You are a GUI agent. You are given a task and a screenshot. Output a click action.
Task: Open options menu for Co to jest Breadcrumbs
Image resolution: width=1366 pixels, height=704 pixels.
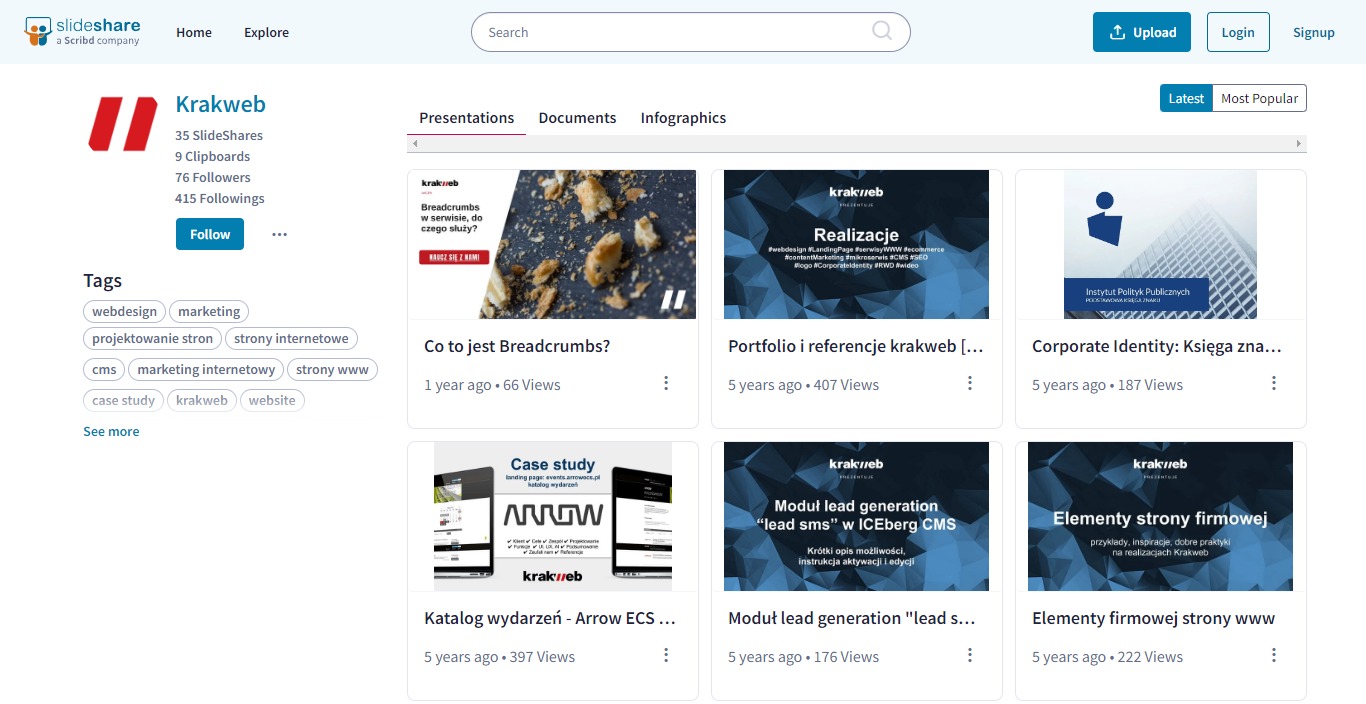(666, 383)
